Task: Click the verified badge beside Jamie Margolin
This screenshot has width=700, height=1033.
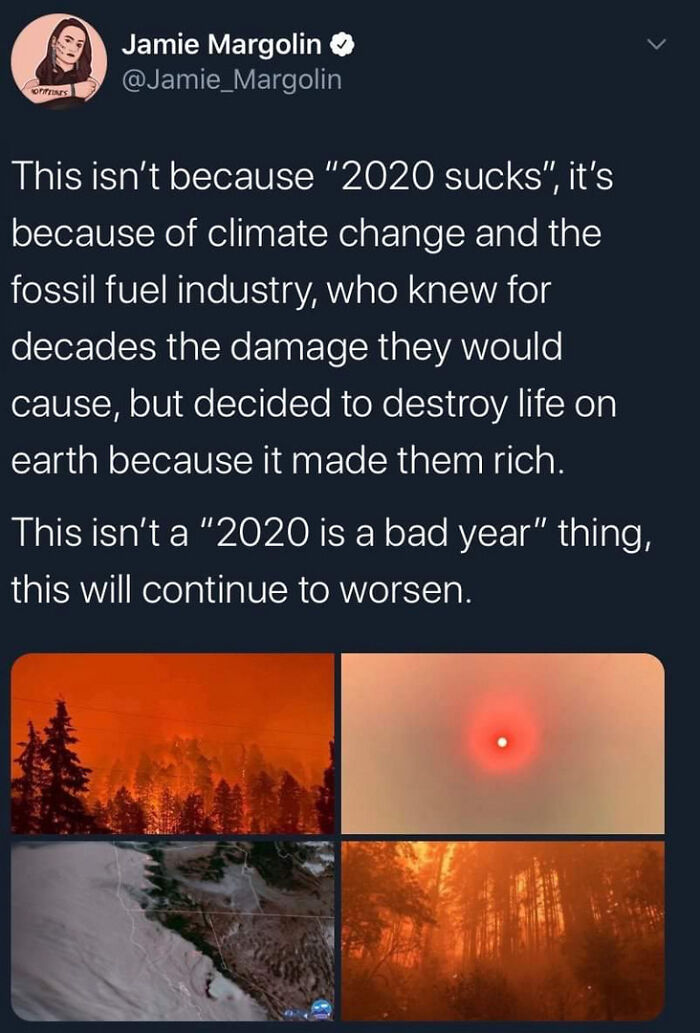Action: [x=341, y=45]
